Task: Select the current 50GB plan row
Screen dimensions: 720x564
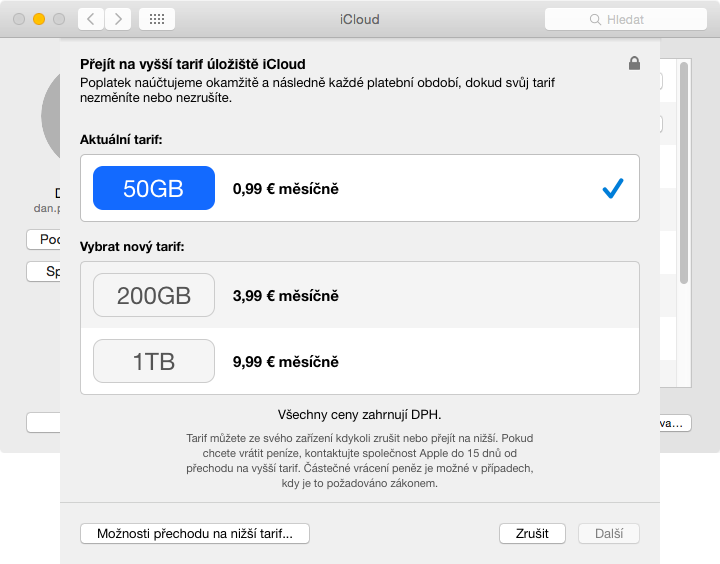Action: pos(400,188)
